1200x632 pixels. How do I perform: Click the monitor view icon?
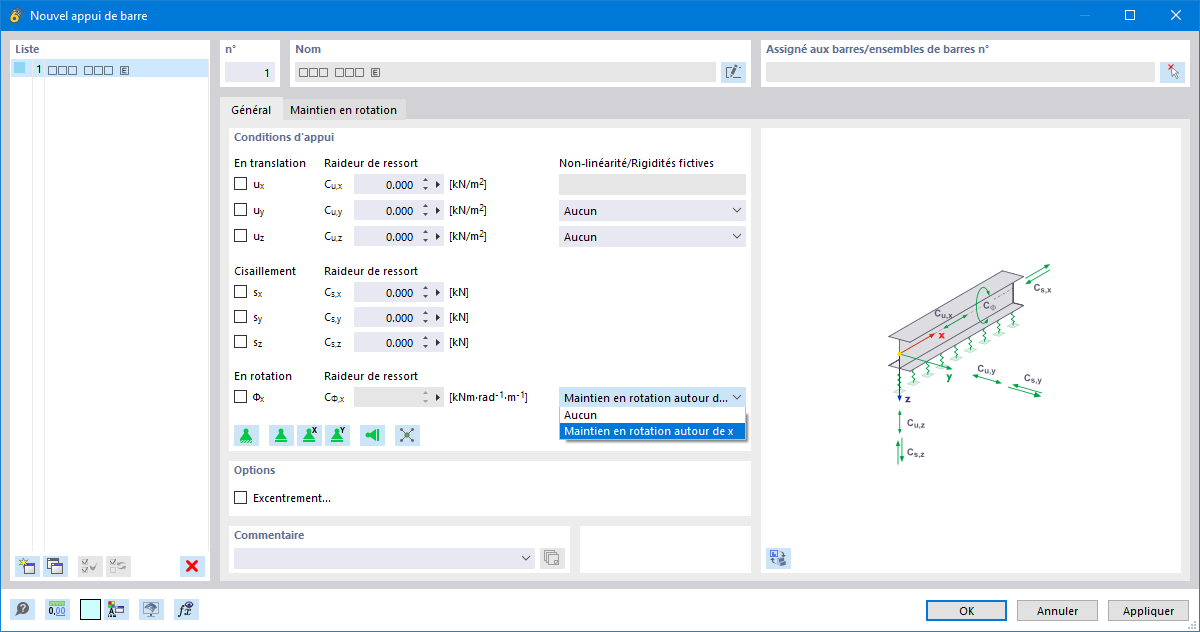tap(151, 609)
